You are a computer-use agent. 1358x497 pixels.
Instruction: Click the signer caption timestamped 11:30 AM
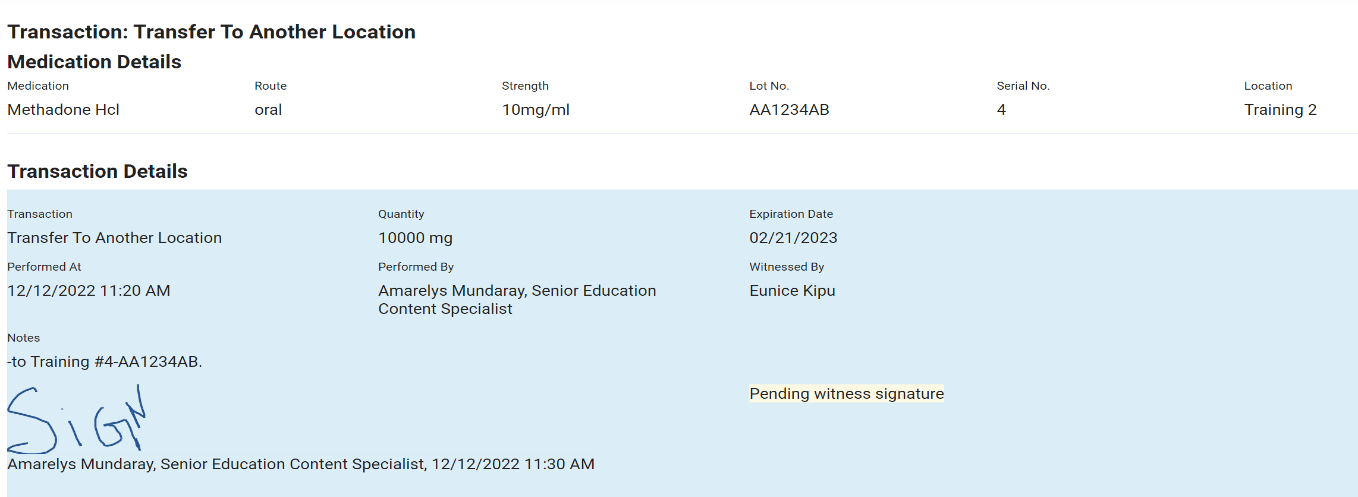300,464
